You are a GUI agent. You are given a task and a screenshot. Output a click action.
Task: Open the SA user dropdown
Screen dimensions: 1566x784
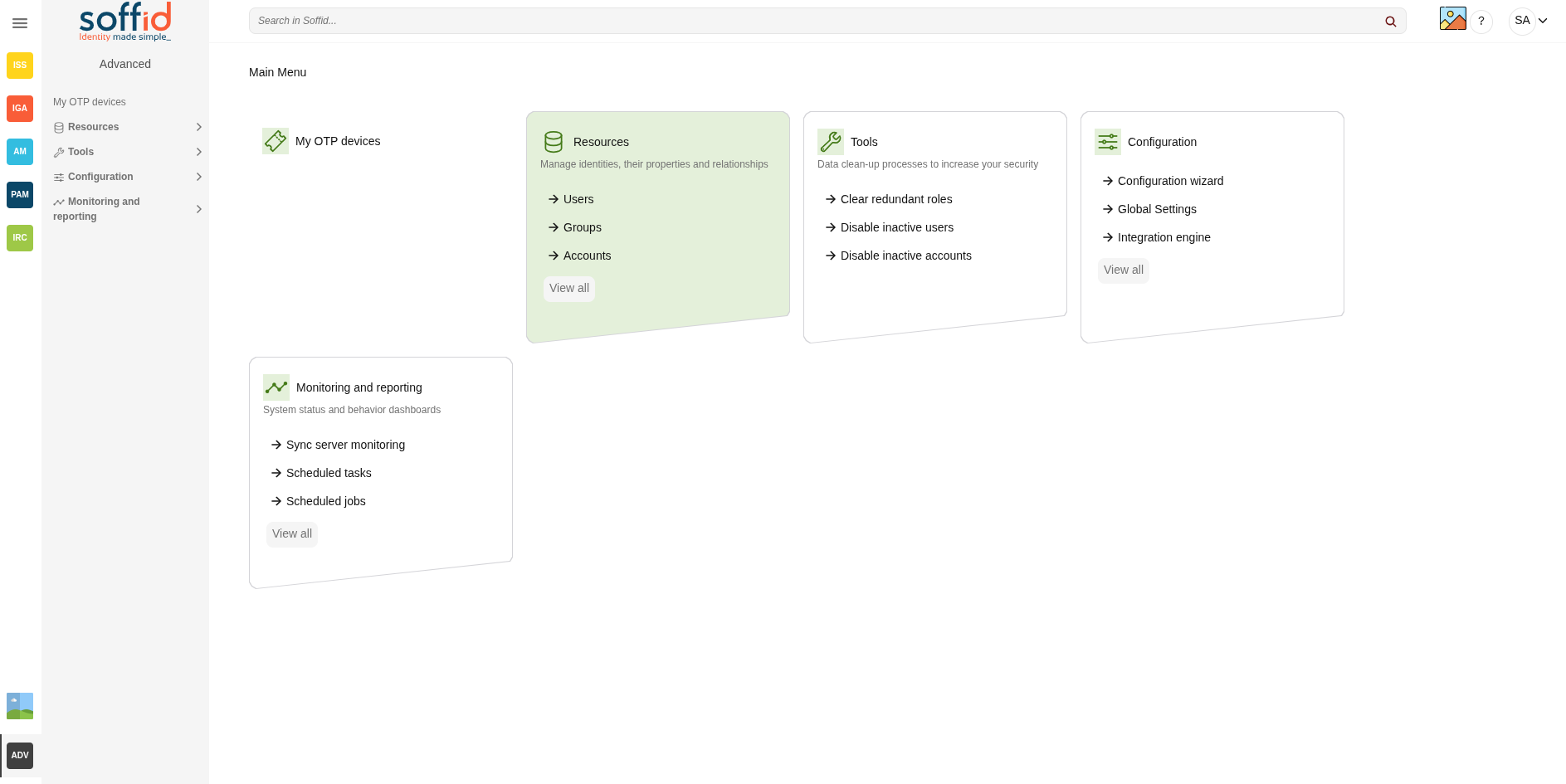point(1529,21)
